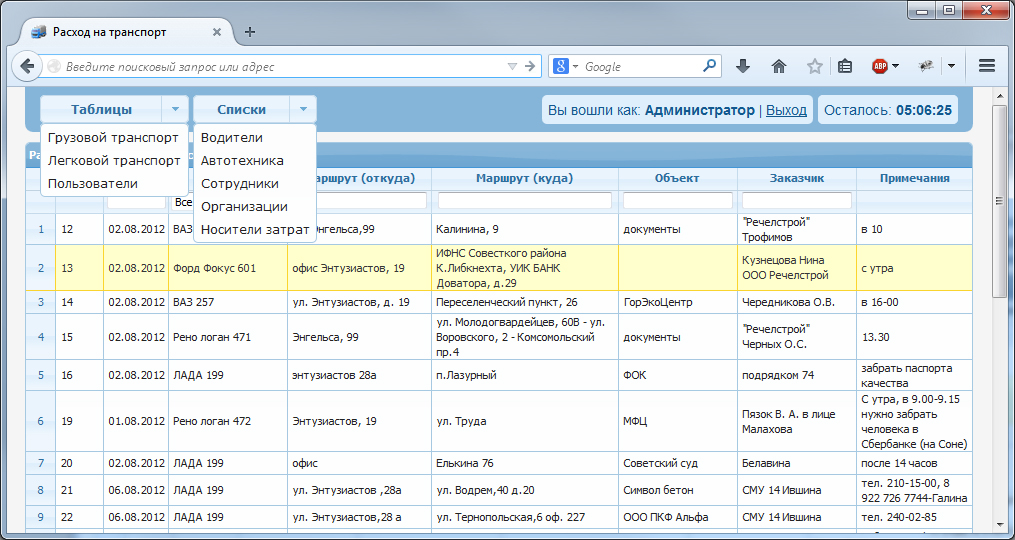Select the 13.30 note cell
1015x540 pixels.
click(x=914, y=337)
